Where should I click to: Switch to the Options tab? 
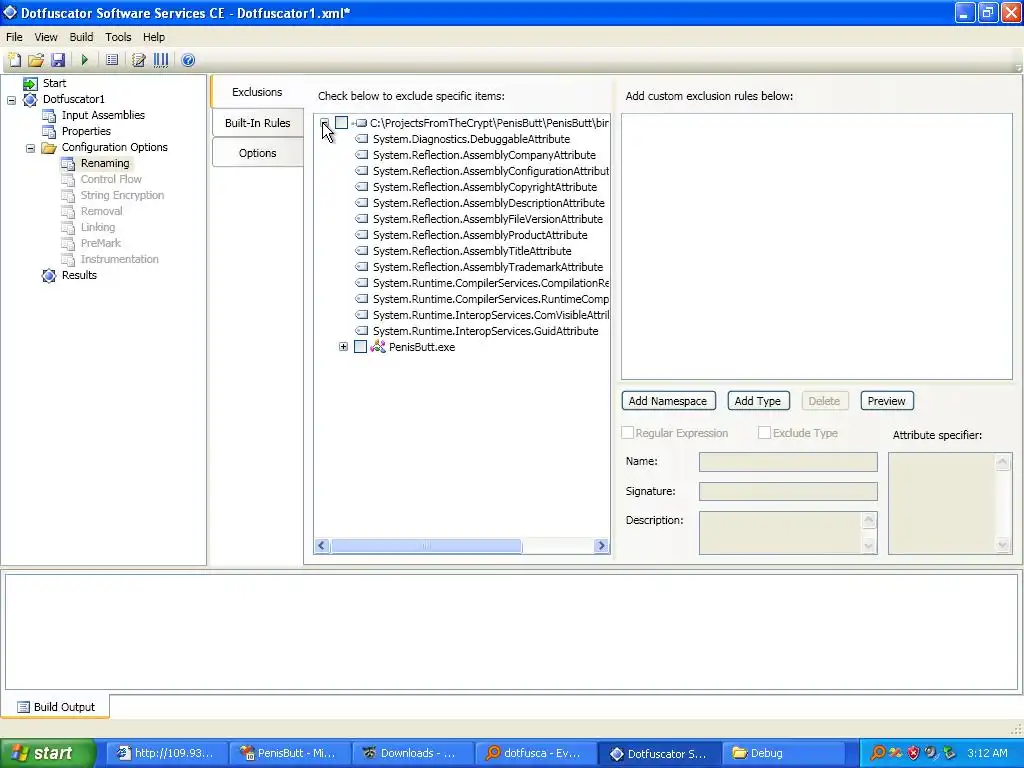(257, 153)
